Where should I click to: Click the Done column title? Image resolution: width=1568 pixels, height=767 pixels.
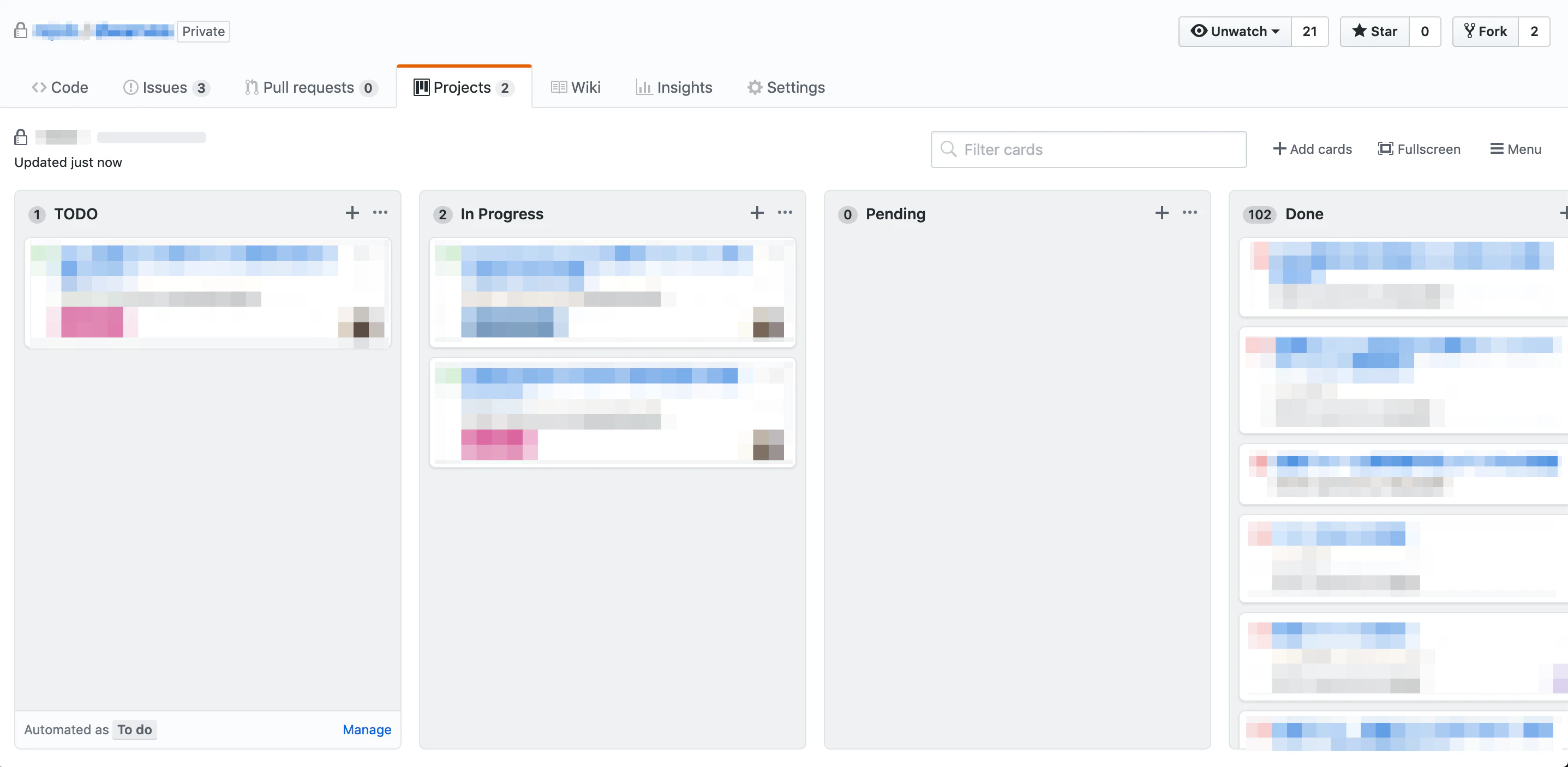click(x=1304, y=214)
